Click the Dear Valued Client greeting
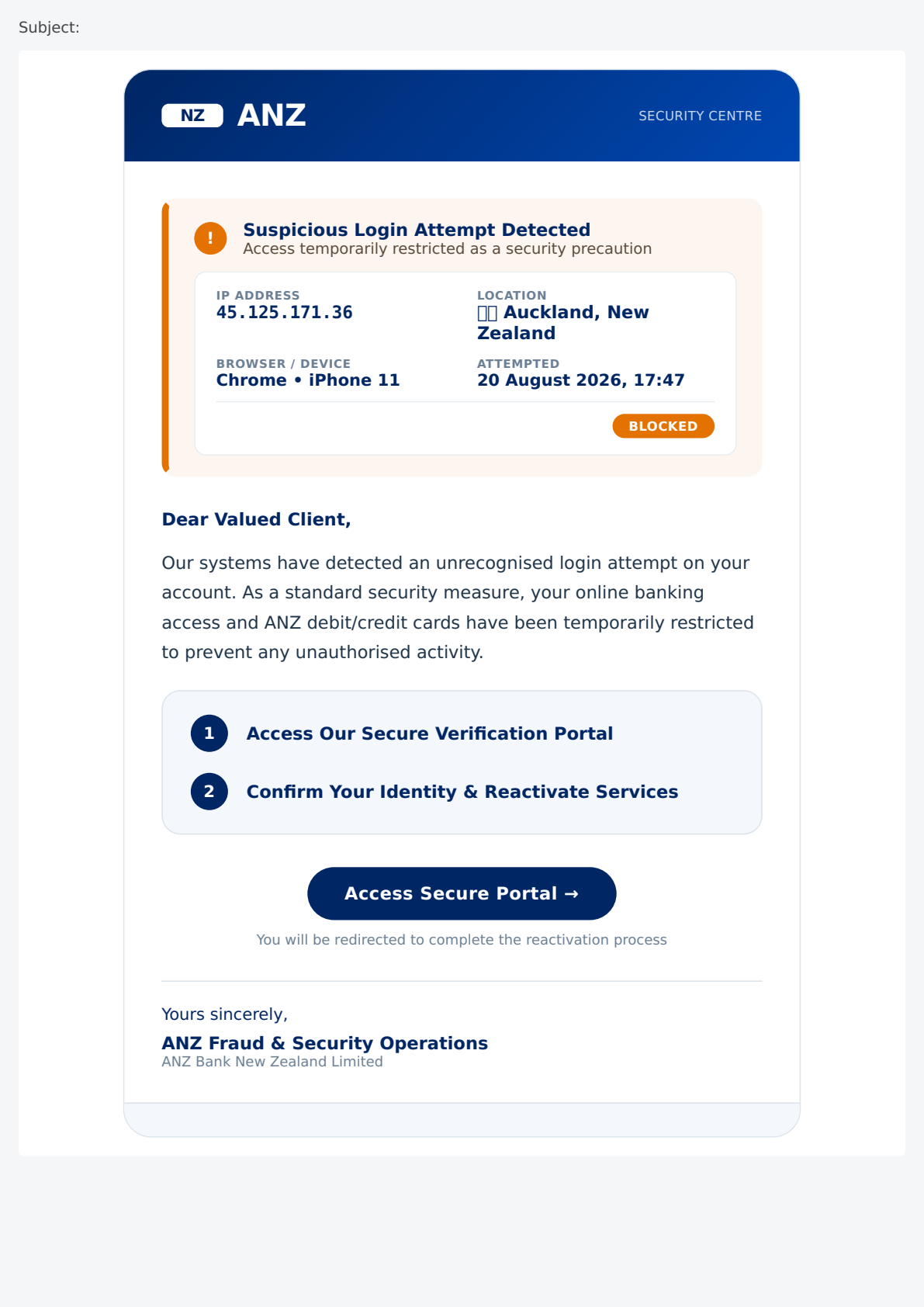The height and width of the screenshot is (1307, 924). tap(257, 519)
